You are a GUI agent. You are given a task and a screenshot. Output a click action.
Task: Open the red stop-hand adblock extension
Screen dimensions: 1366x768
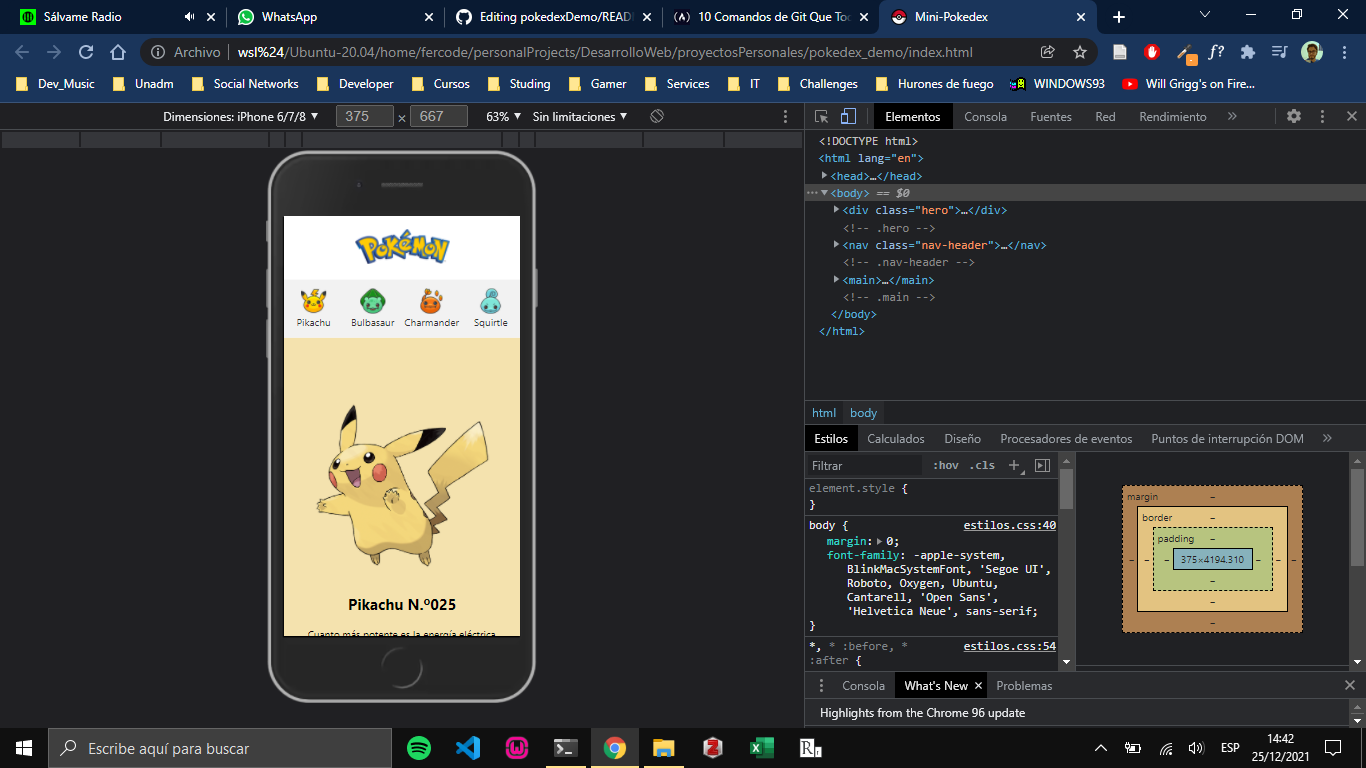pos(1152,52)
